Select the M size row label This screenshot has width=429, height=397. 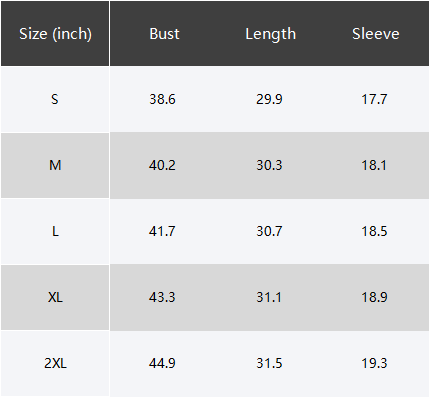pos(55,165)
